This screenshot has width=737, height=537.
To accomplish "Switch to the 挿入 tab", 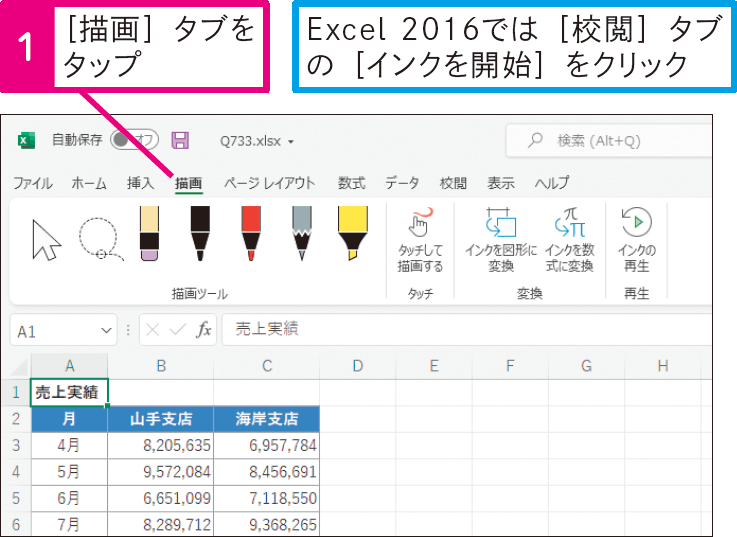I will click(x=141, y=183).
